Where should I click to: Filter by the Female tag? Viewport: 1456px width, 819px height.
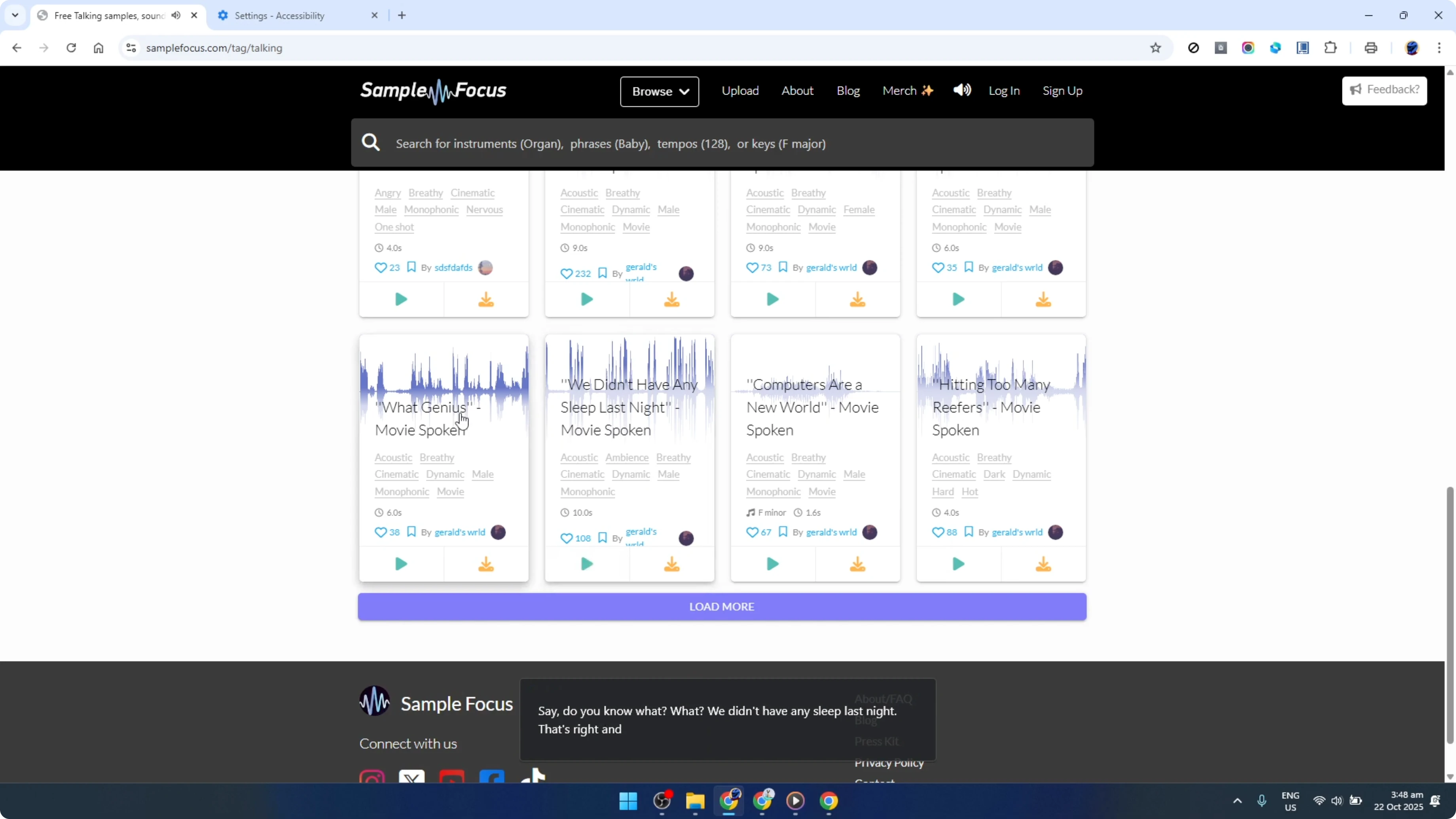(859, 210)
